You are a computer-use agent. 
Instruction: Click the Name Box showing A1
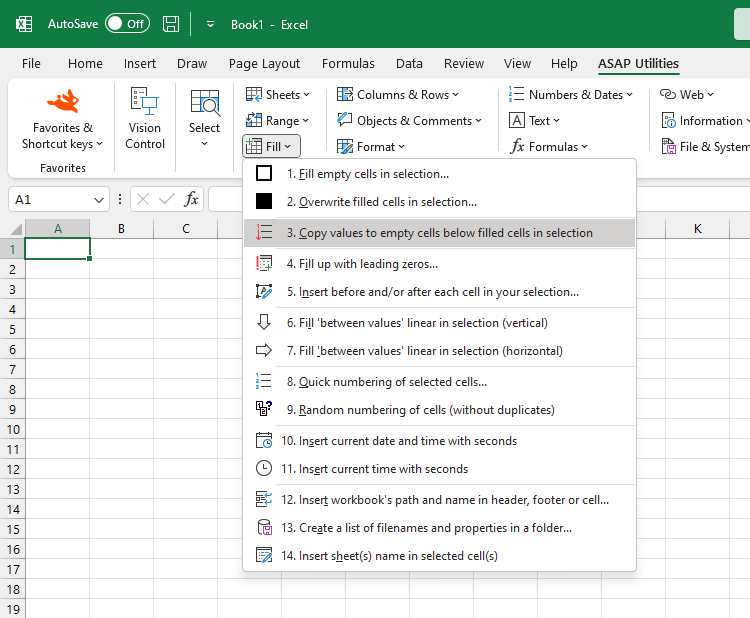coord(50,199)
